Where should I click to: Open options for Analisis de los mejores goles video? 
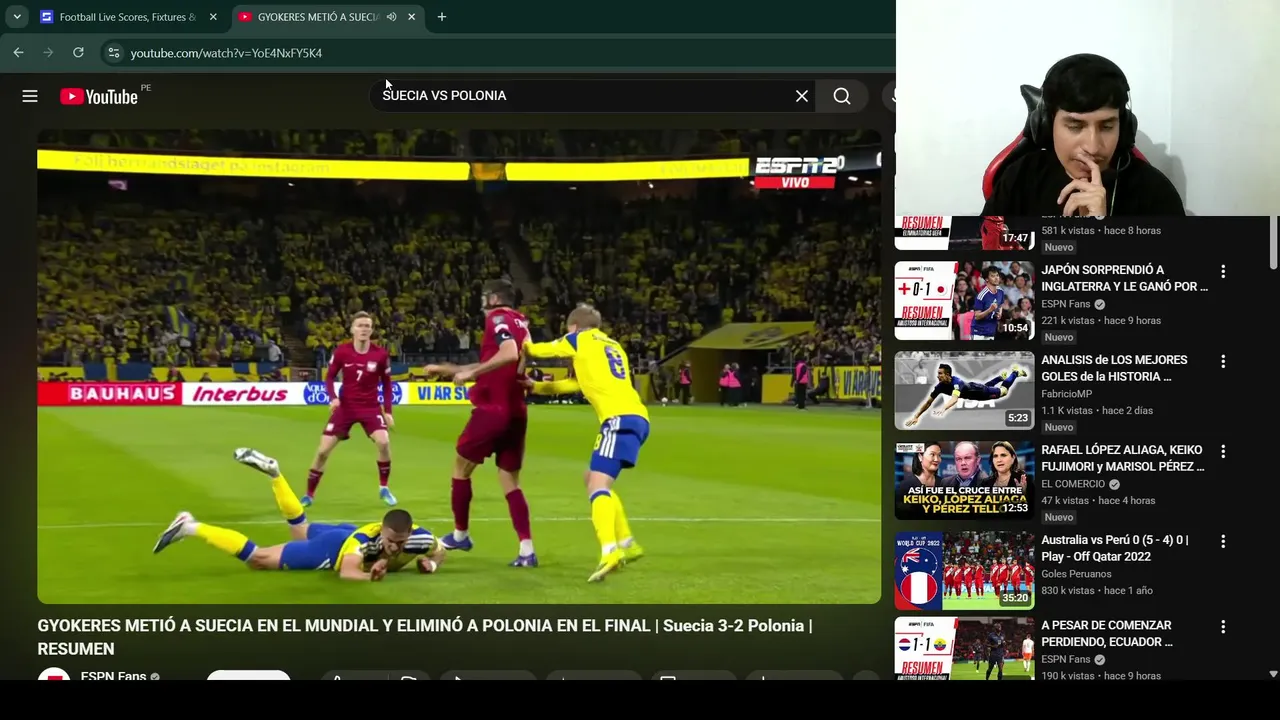[1222, 362]
